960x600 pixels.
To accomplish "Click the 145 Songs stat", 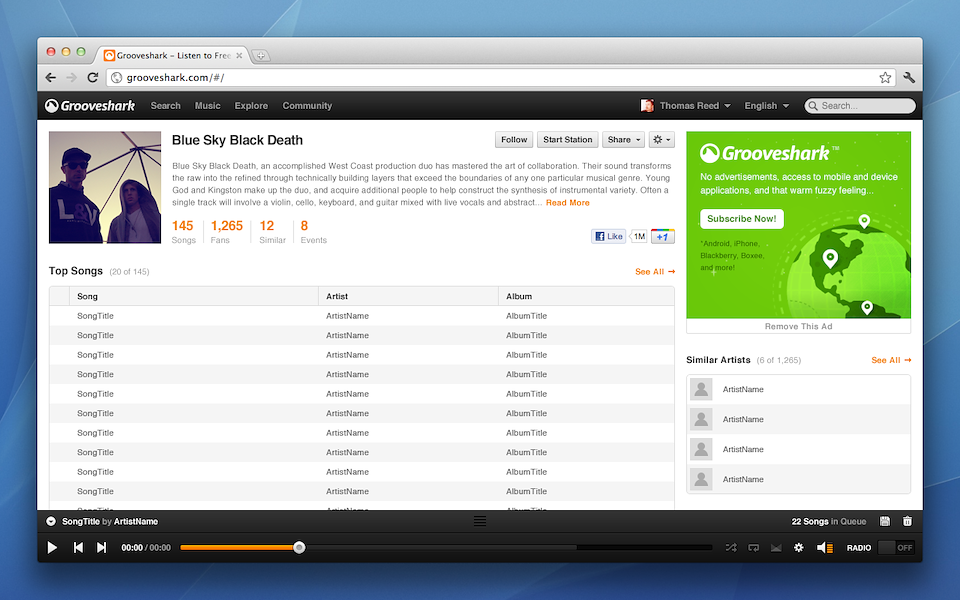I will (183, 231).
